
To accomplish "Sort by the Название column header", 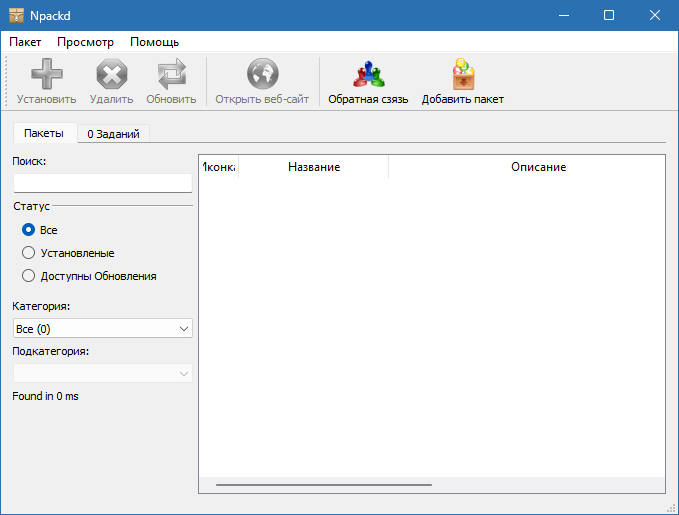I will 314,167.
